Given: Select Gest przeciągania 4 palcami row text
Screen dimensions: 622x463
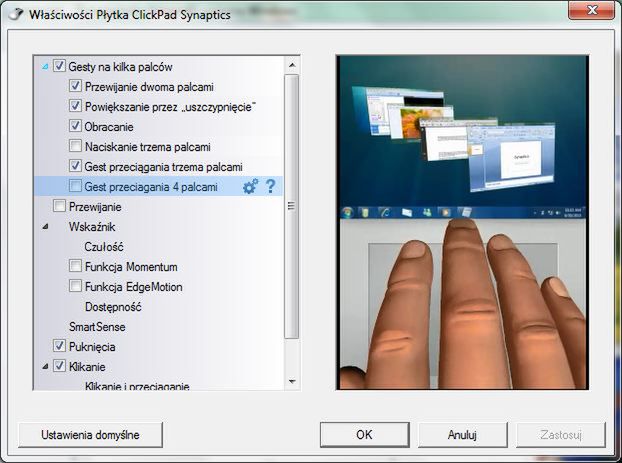Looking at the screenshot, I should [151, 186].
